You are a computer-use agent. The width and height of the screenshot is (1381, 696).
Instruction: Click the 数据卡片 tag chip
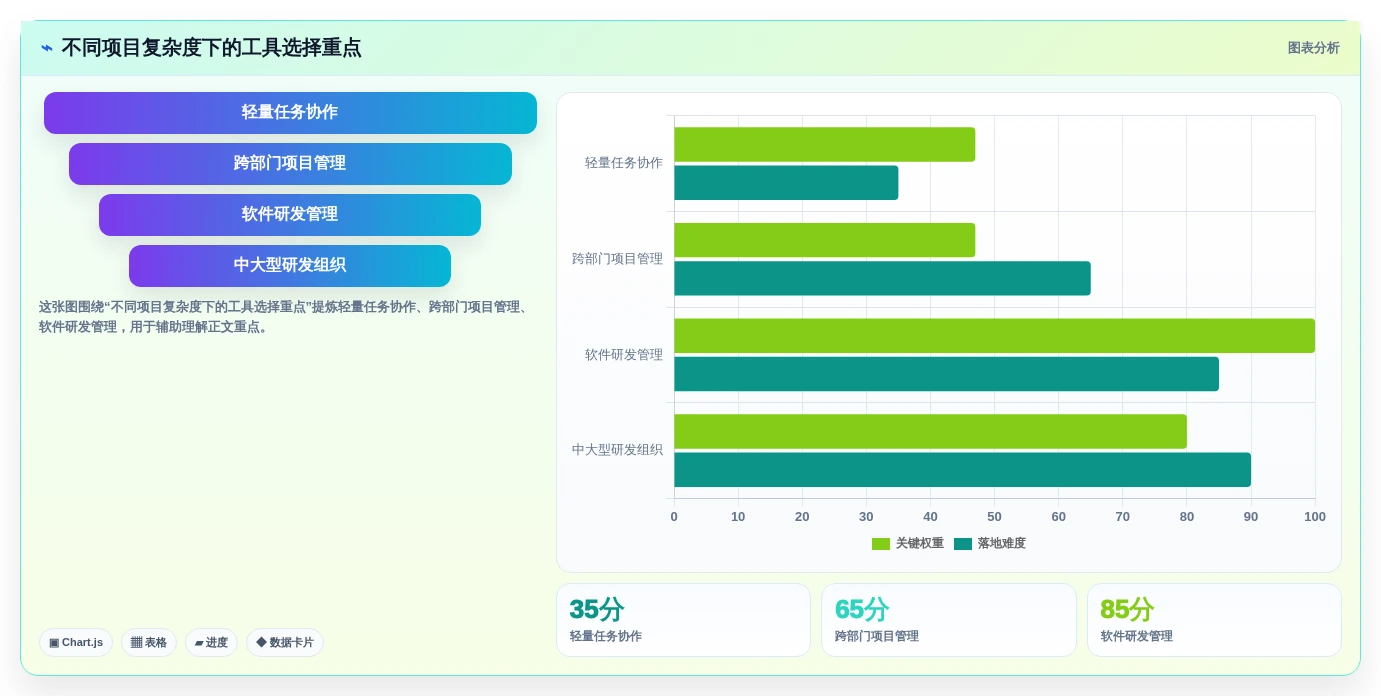coord(285,642)
